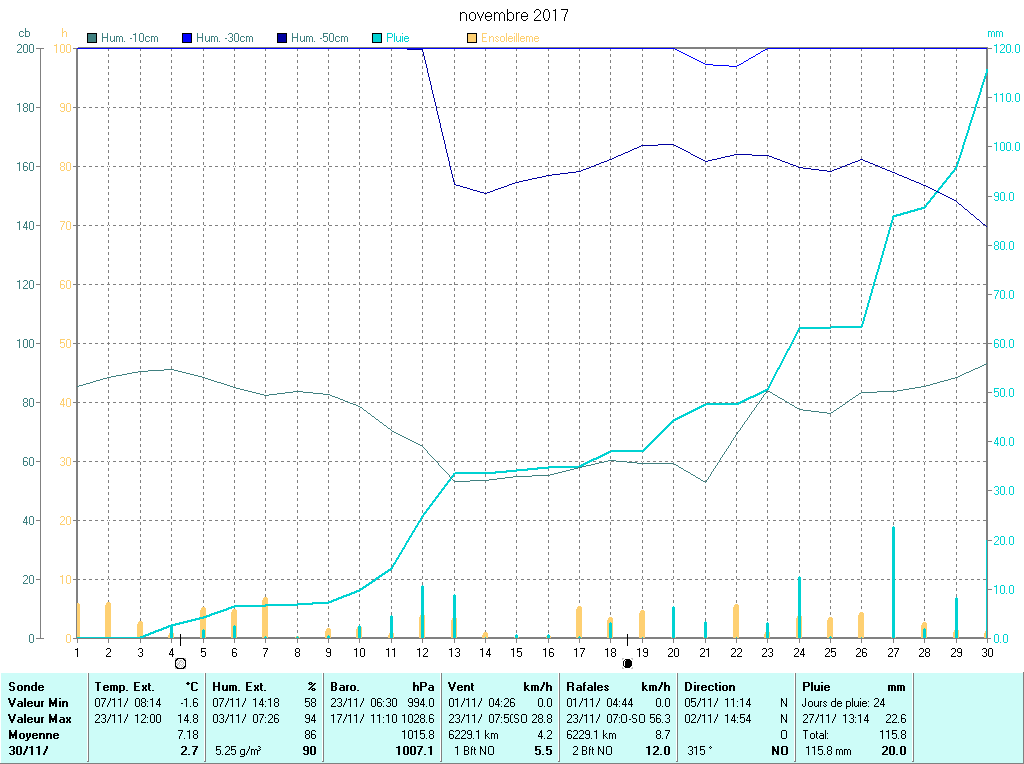Click the 30/11/ date row label

tap(26, 751)
